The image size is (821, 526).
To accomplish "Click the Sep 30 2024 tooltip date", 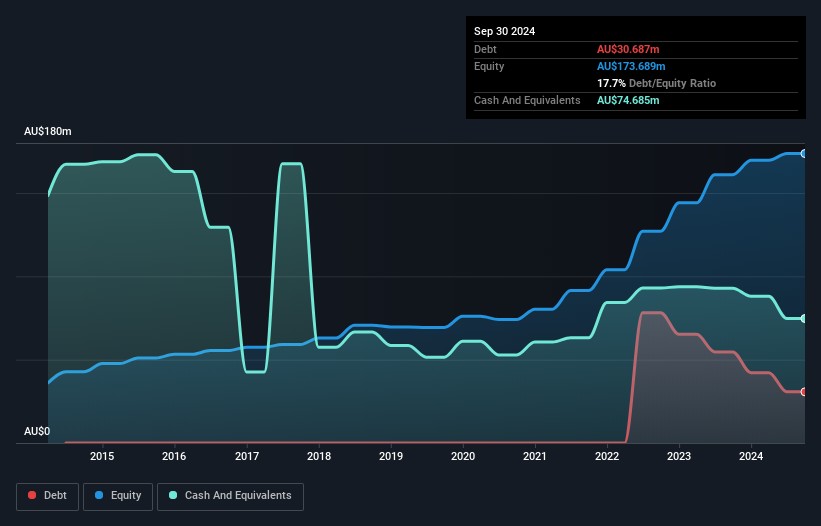I will coord(505,31).
